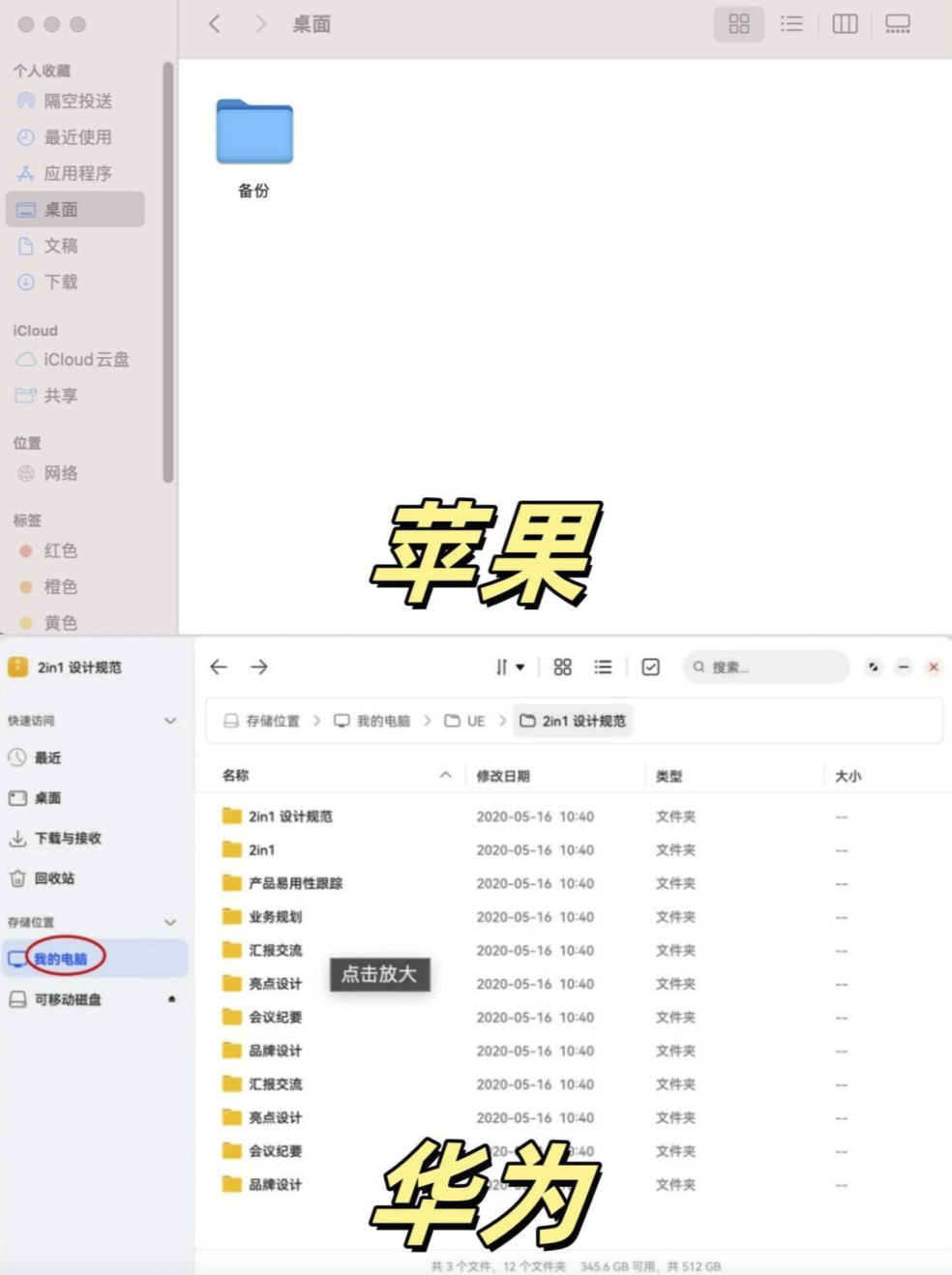Open 最近 in the file manager sidebar
The height and width of the screenshot is (1275, 952).
pyautogui.click(x=46, y=758)
